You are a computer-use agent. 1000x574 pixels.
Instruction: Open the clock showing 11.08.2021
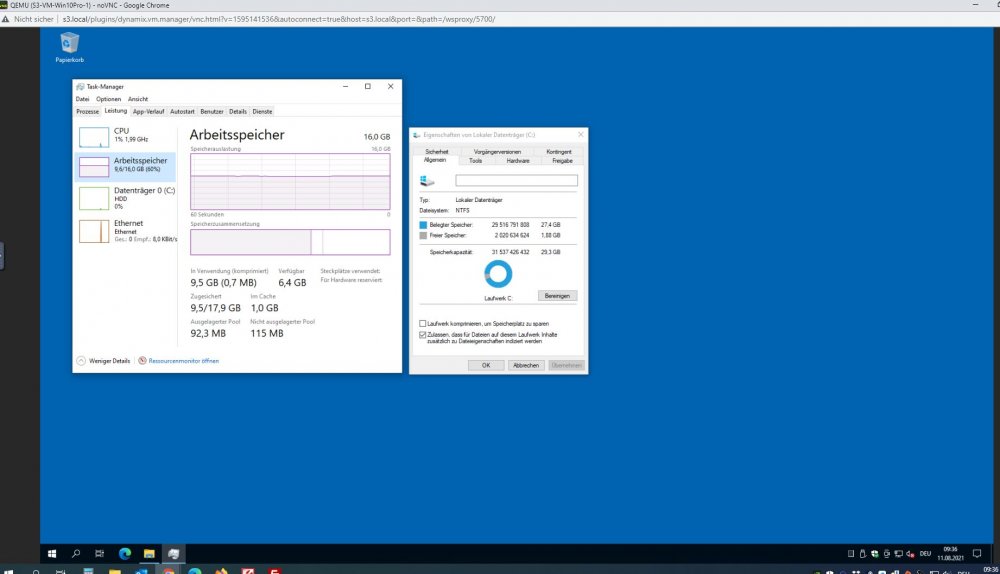tap(950, 553)
